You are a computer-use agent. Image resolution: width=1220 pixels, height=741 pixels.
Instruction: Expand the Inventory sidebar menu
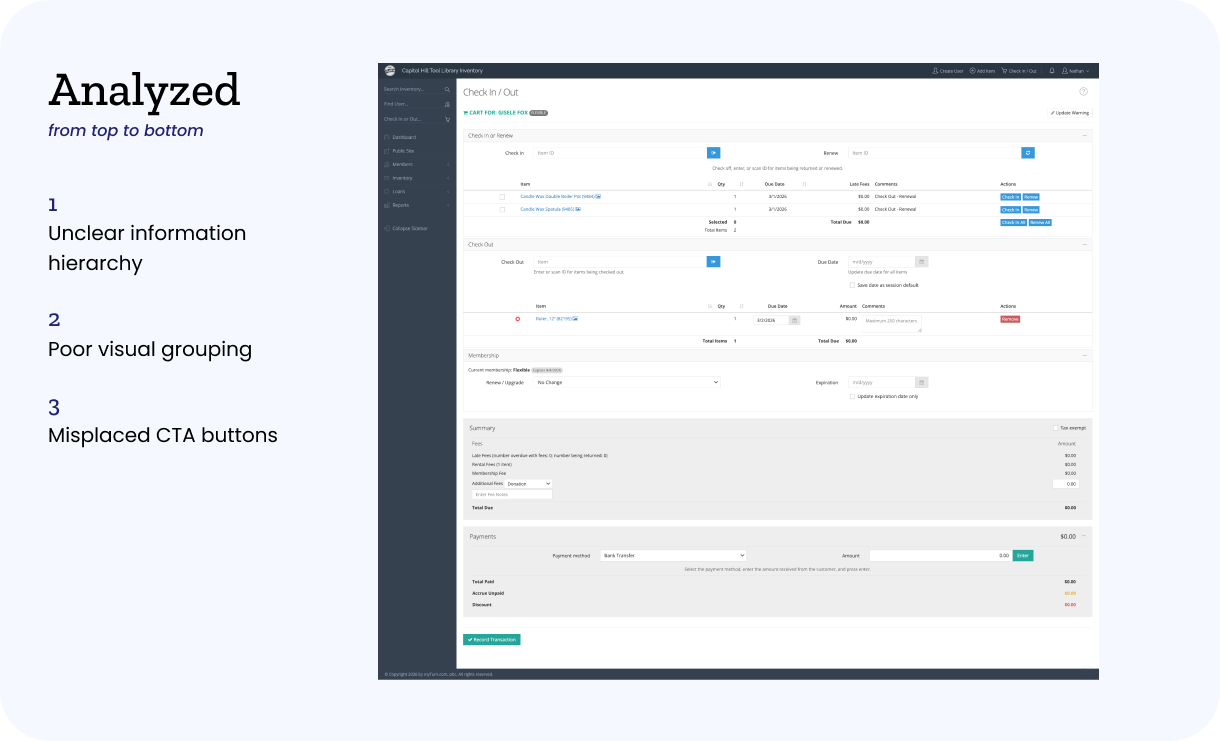(417, 178)
